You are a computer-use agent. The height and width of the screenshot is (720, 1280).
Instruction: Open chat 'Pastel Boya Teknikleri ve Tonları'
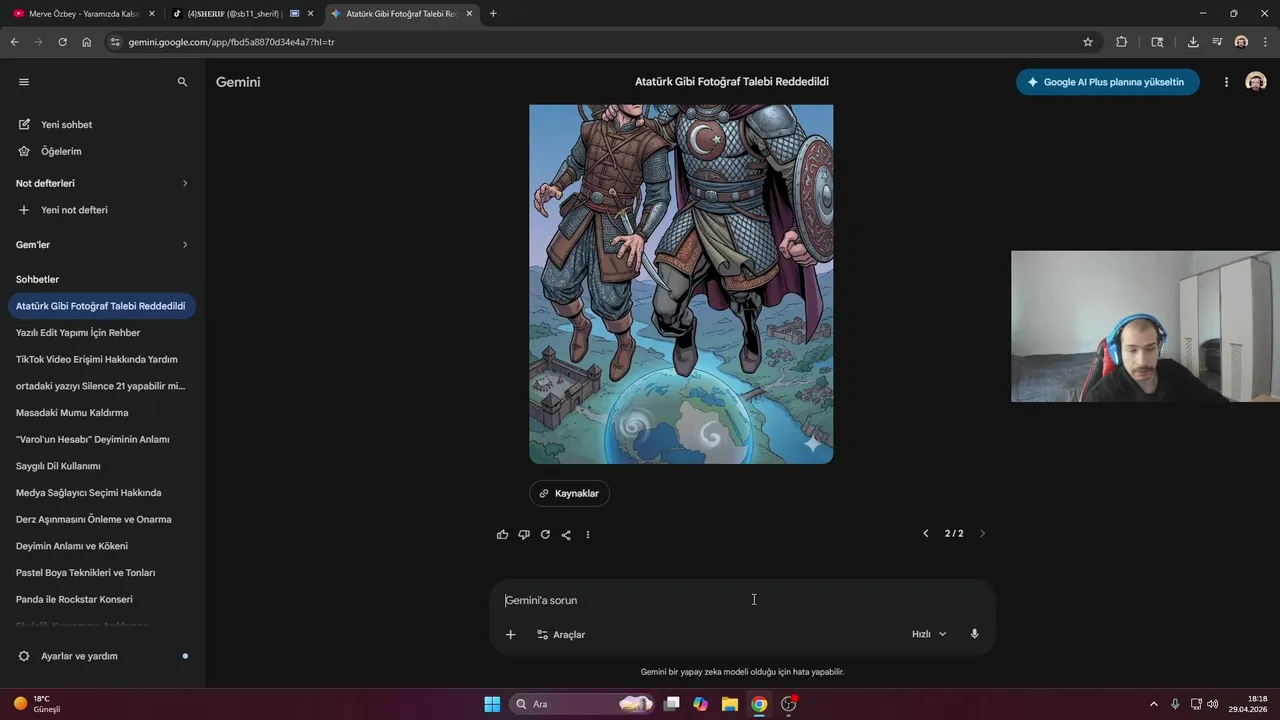pos(100,573)
